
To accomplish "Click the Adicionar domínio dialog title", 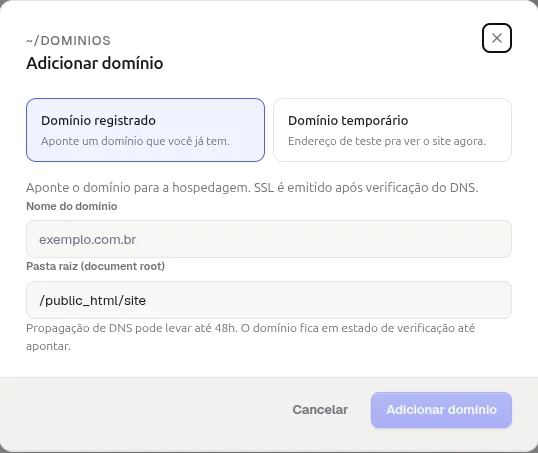I will [x=95, y=63].
